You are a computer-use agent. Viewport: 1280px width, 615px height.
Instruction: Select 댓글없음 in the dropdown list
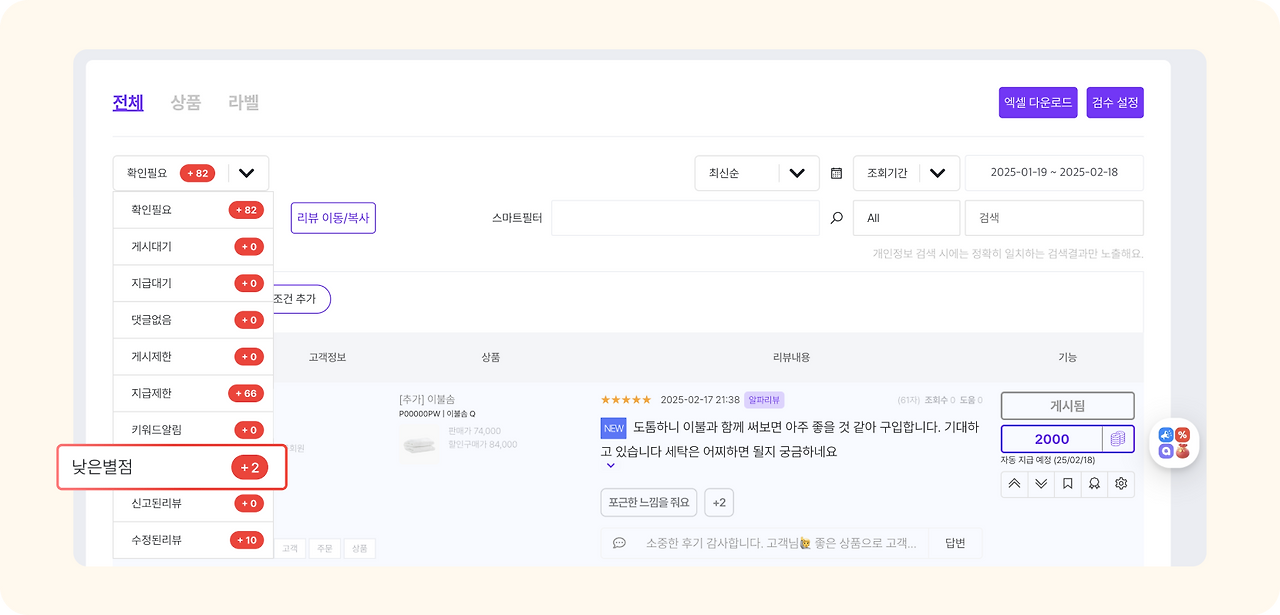coord(193,320)
